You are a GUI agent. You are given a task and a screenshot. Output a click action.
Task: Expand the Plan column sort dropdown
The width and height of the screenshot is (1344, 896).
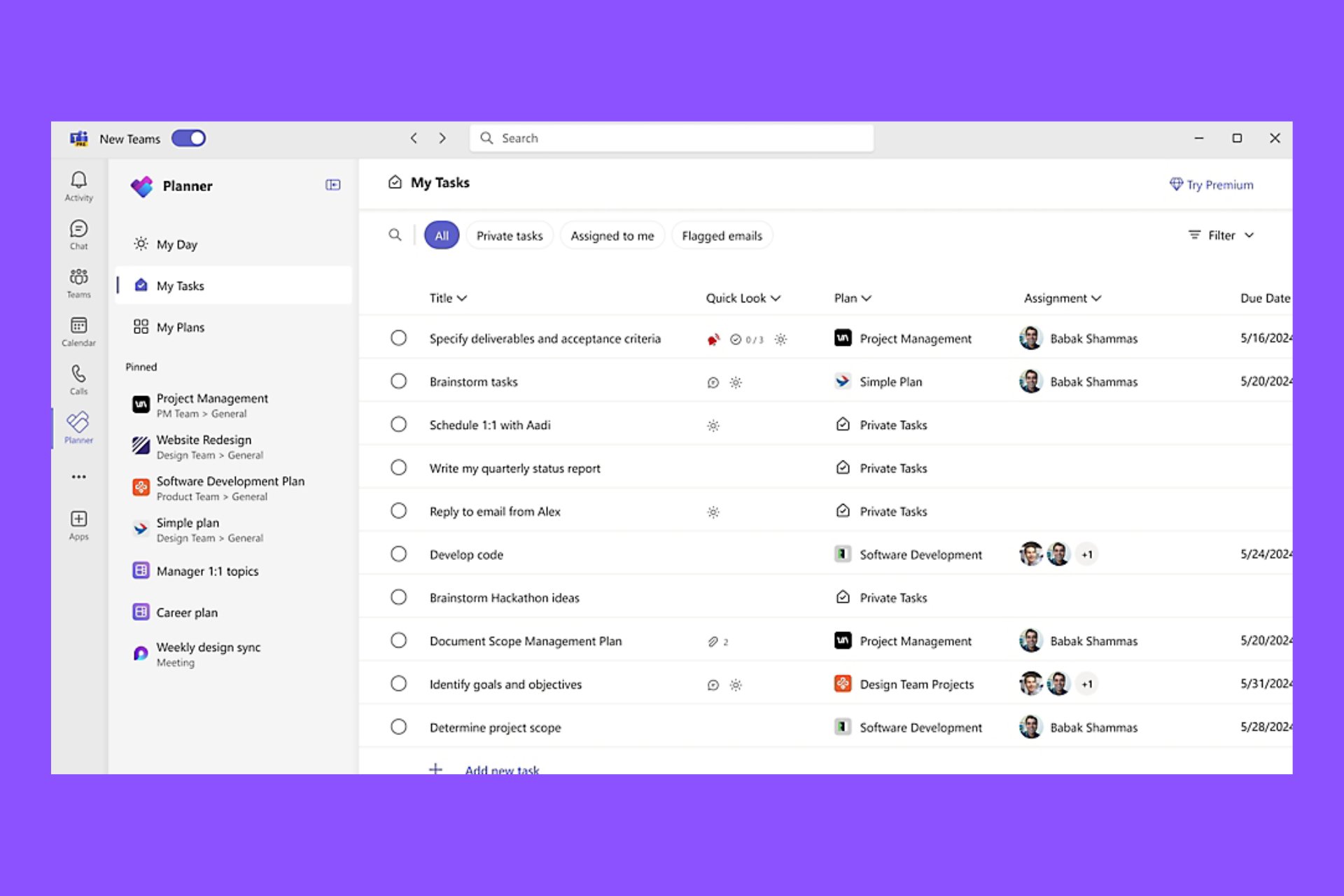click(868, 297)
